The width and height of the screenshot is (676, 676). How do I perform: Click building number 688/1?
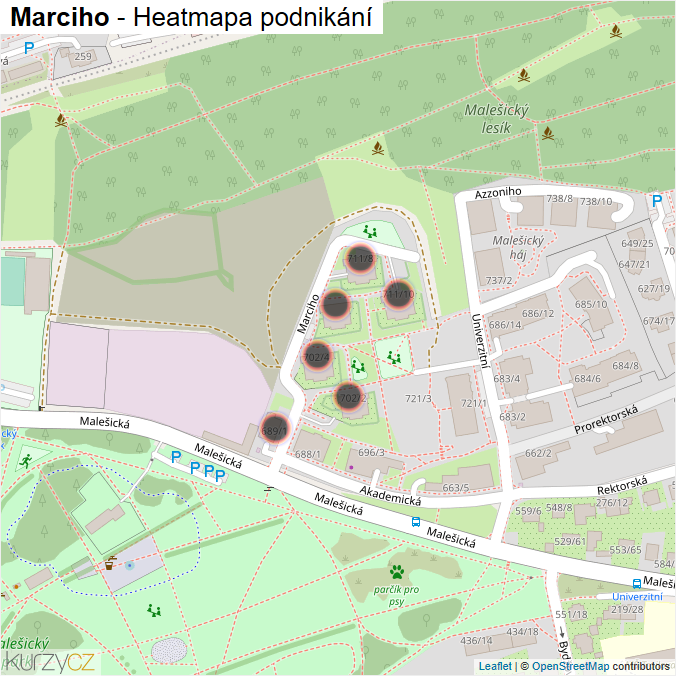[x=308, y=454]
